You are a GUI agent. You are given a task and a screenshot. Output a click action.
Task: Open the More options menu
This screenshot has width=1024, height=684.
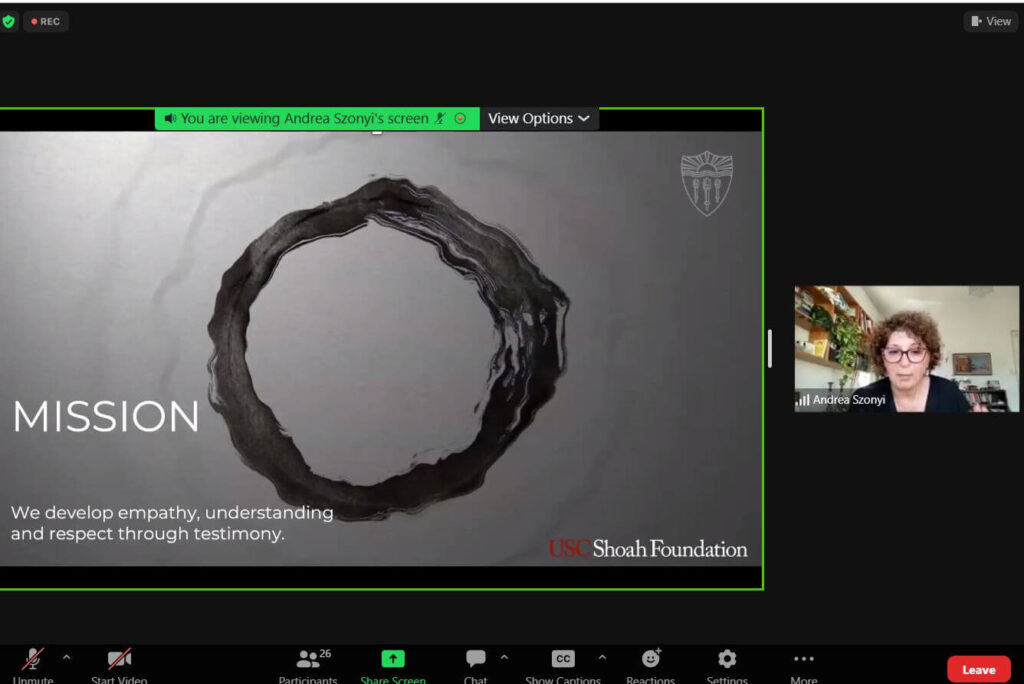(x=804, y=659)
